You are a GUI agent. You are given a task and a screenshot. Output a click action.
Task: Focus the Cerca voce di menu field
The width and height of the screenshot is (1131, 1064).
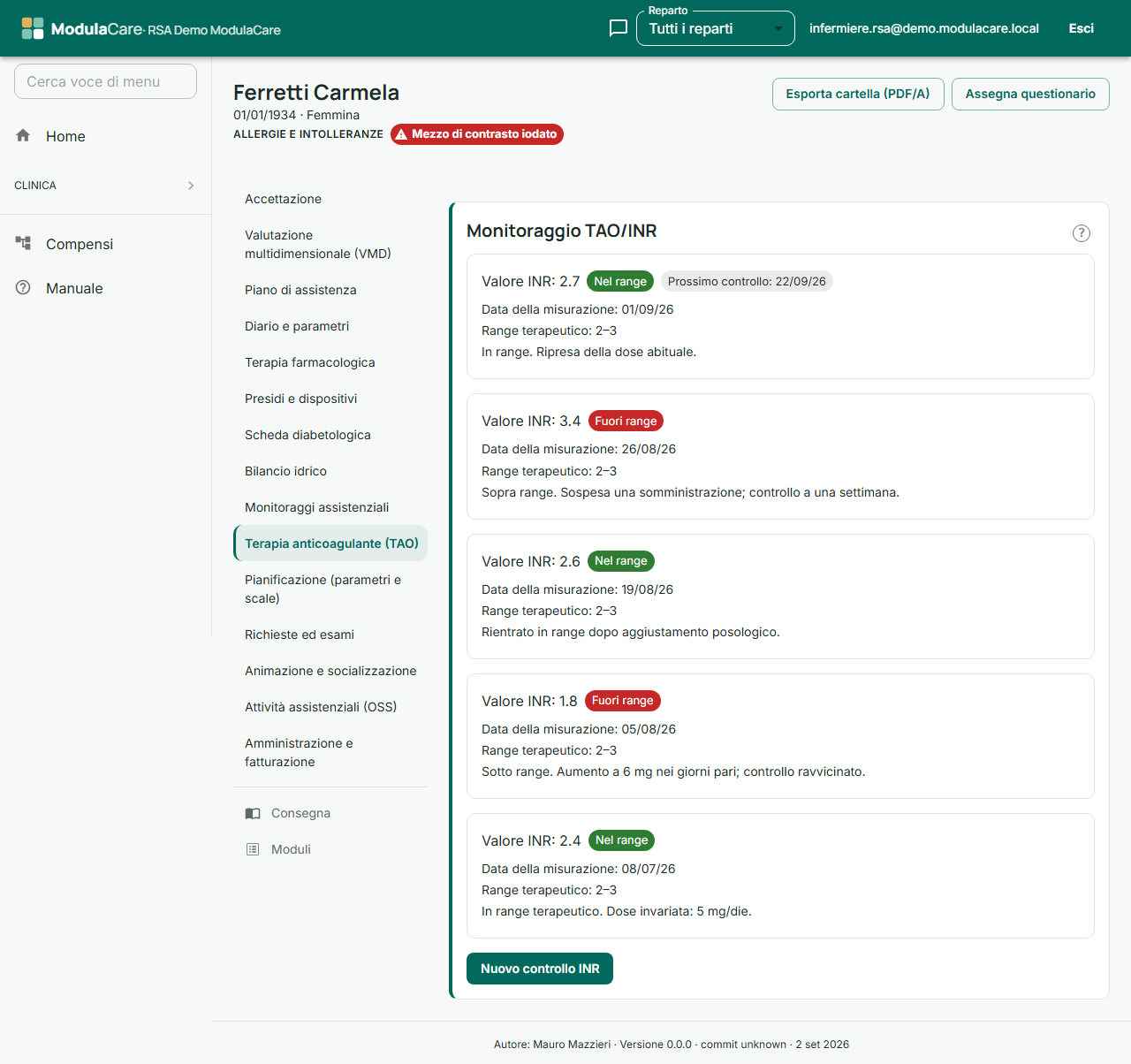(x=105, y=81)
